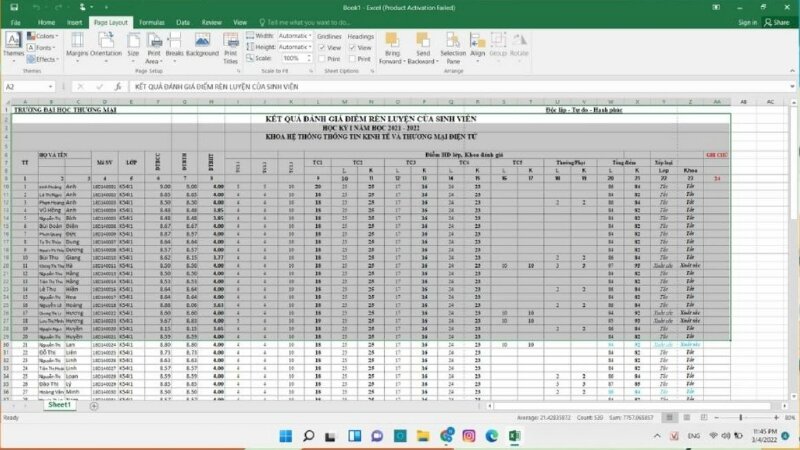Image resolution: width=800 pixels, height=450 pixels.
Task: Toggle Headings Print checkbox
Action: click(x=353, y=59)
